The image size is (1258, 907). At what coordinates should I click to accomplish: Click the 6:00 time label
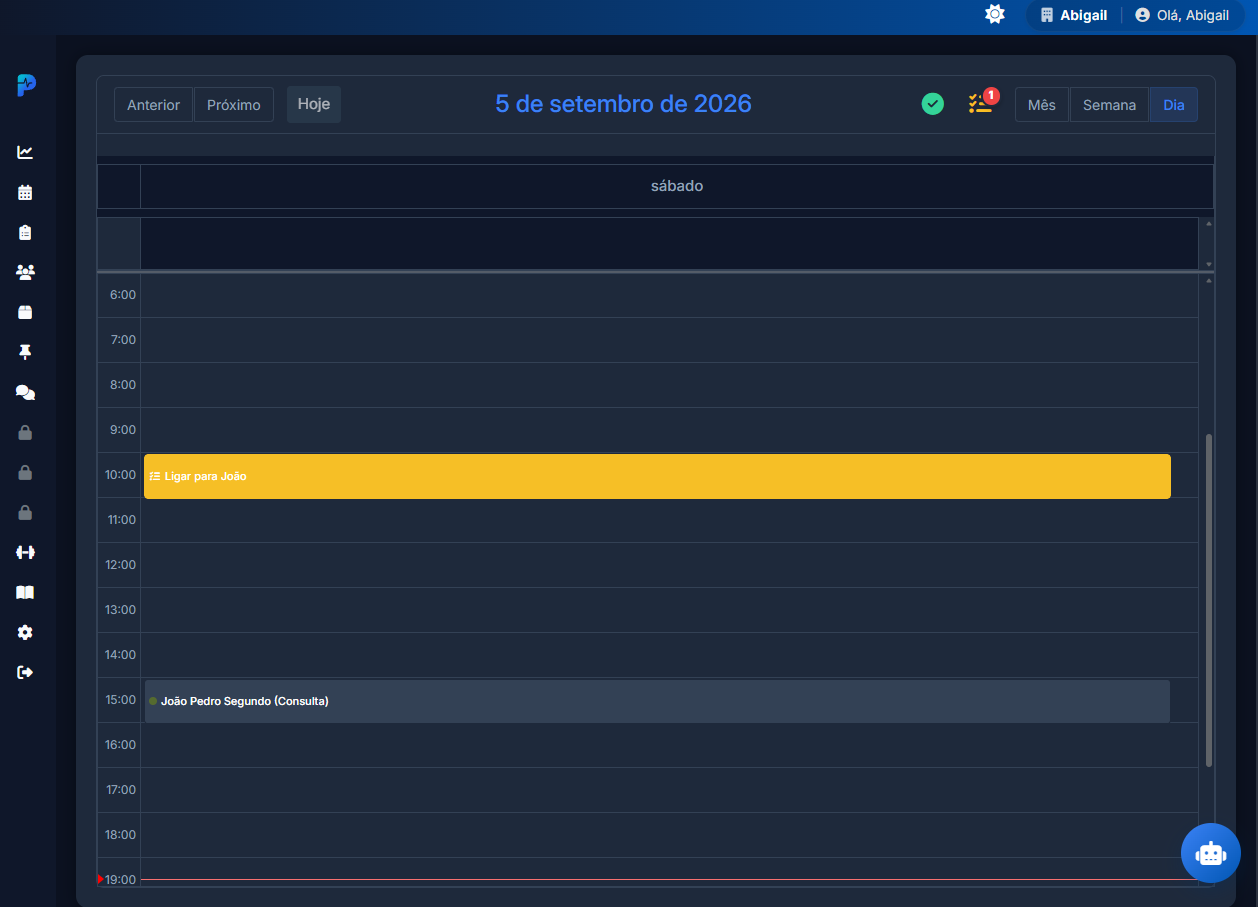pyautogui.click(x=123, y=295)
